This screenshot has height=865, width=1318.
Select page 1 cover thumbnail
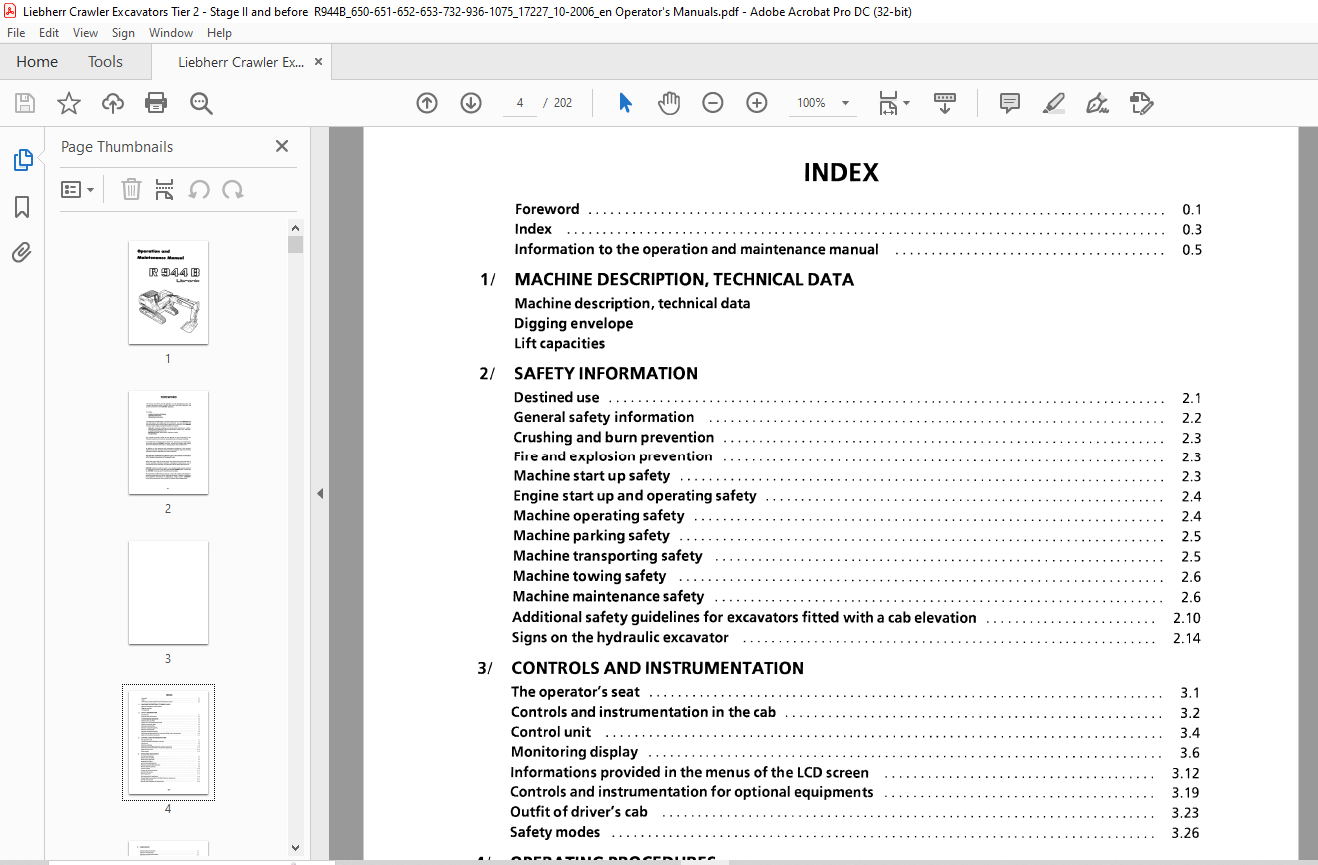(x=168, y=293)
